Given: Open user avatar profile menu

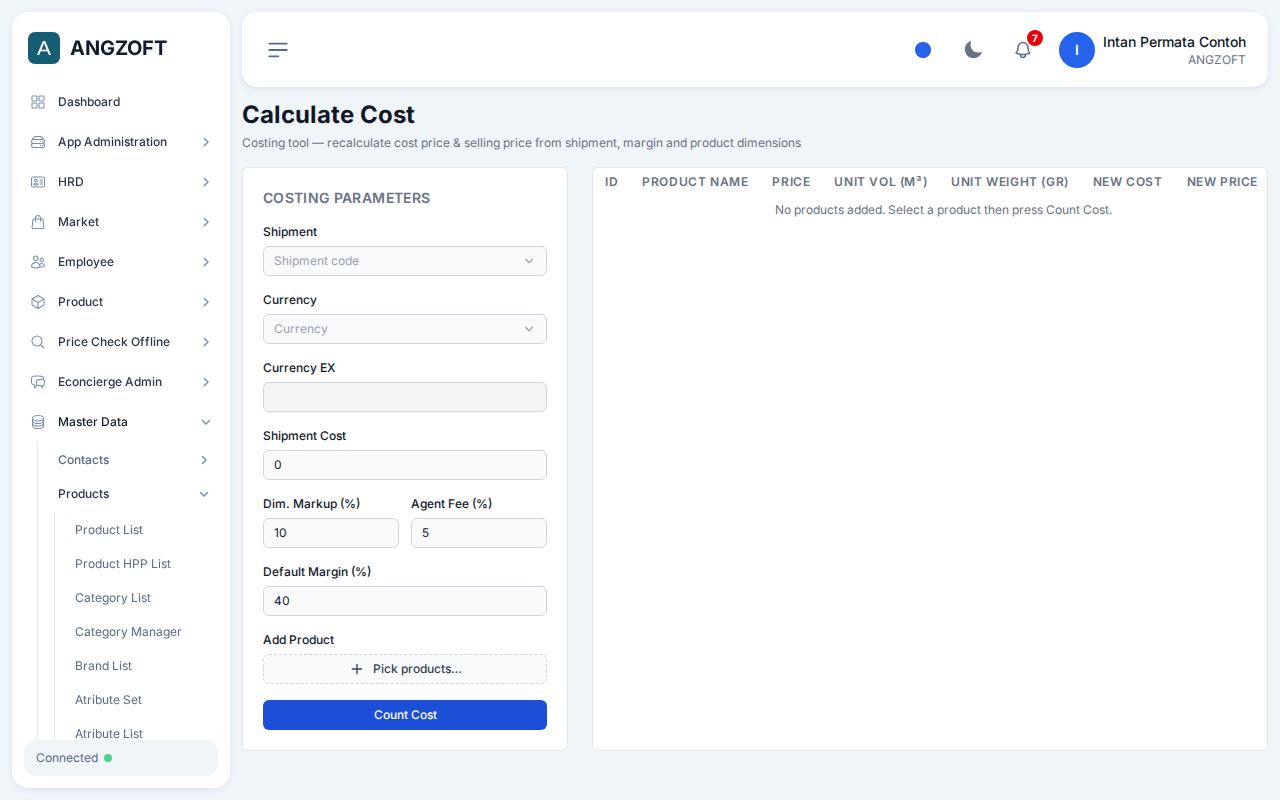Looking at the screenshot, I should (1077, 50).
